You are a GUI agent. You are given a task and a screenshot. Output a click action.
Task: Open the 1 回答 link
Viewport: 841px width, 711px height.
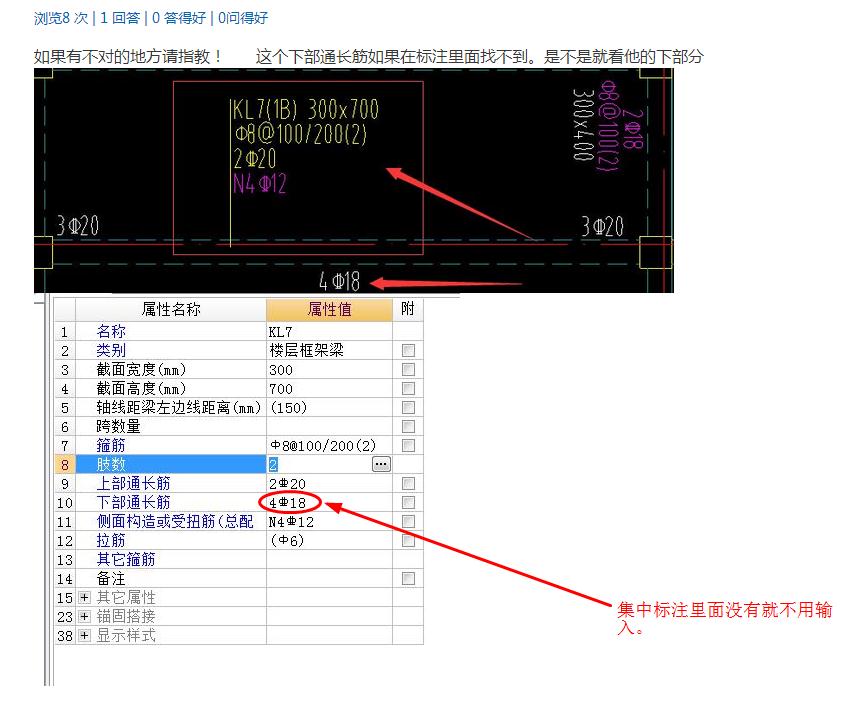[x=120, y=18]
